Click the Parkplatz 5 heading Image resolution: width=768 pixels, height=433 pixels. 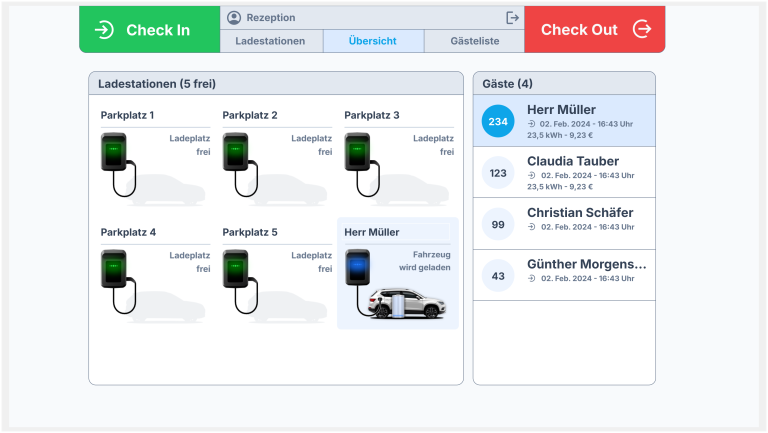250,232
